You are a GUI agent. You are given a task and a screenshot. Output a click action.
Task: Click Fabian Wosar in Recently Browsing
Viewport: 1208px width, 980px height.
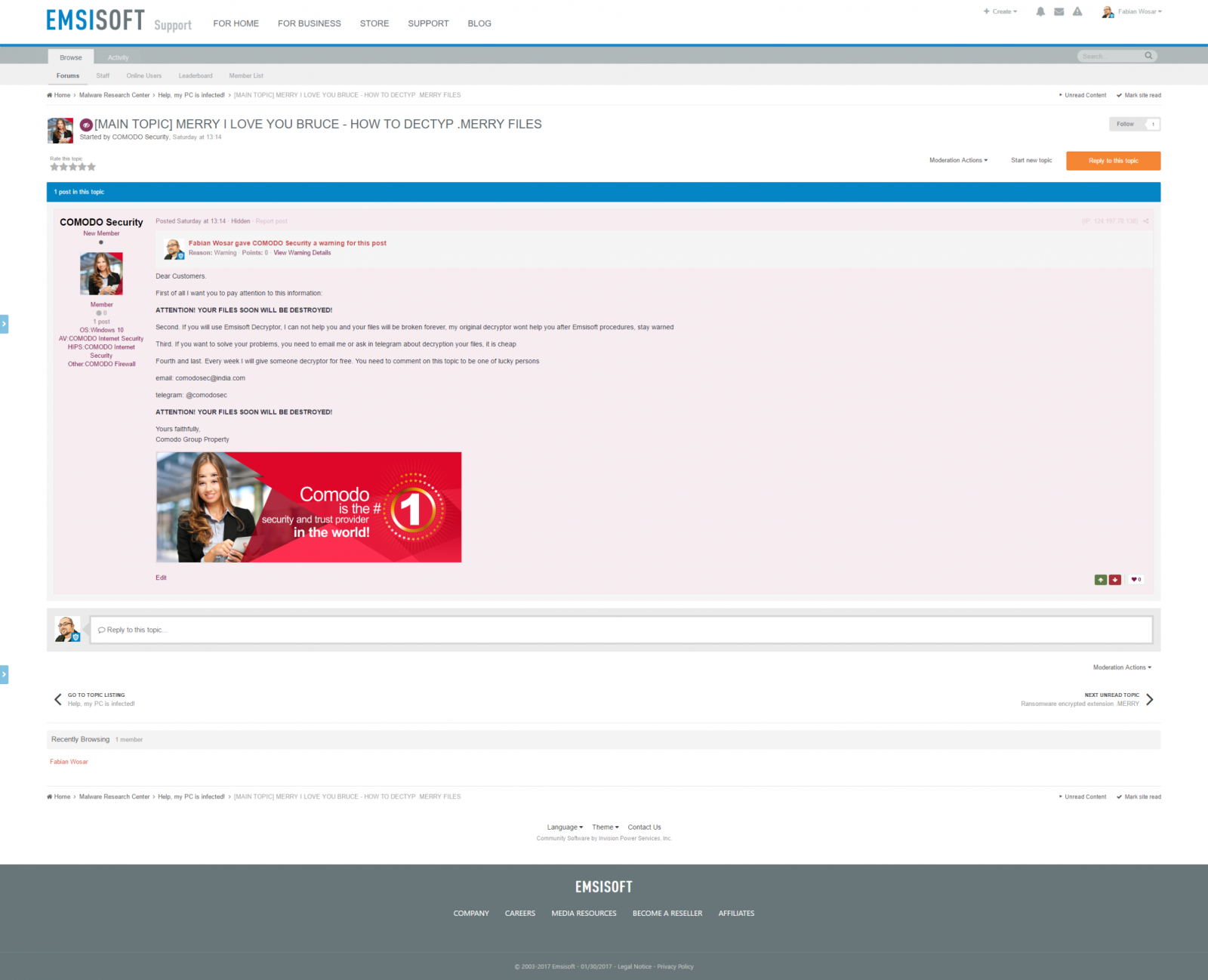coord(69,762)
